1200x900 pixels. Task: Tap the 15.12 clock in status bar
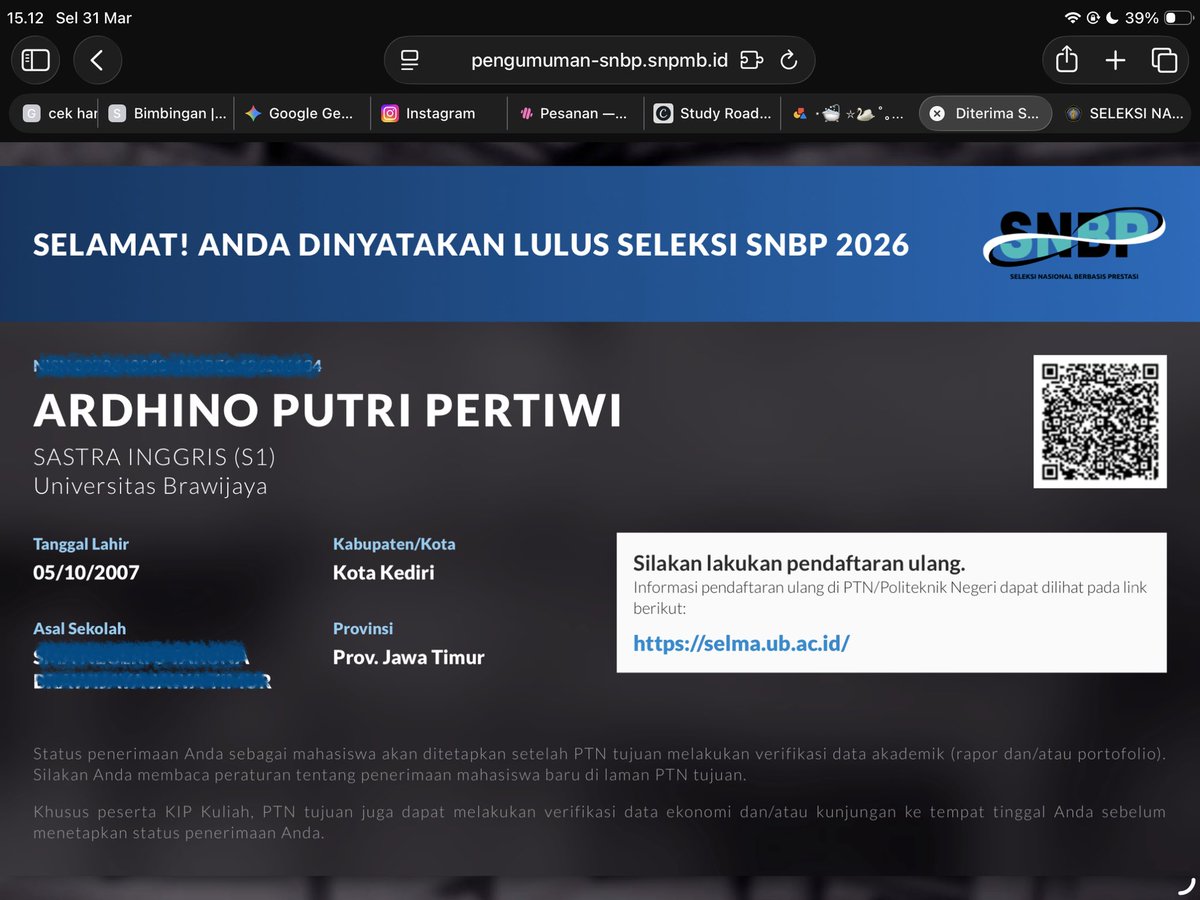tap(25, 18)
